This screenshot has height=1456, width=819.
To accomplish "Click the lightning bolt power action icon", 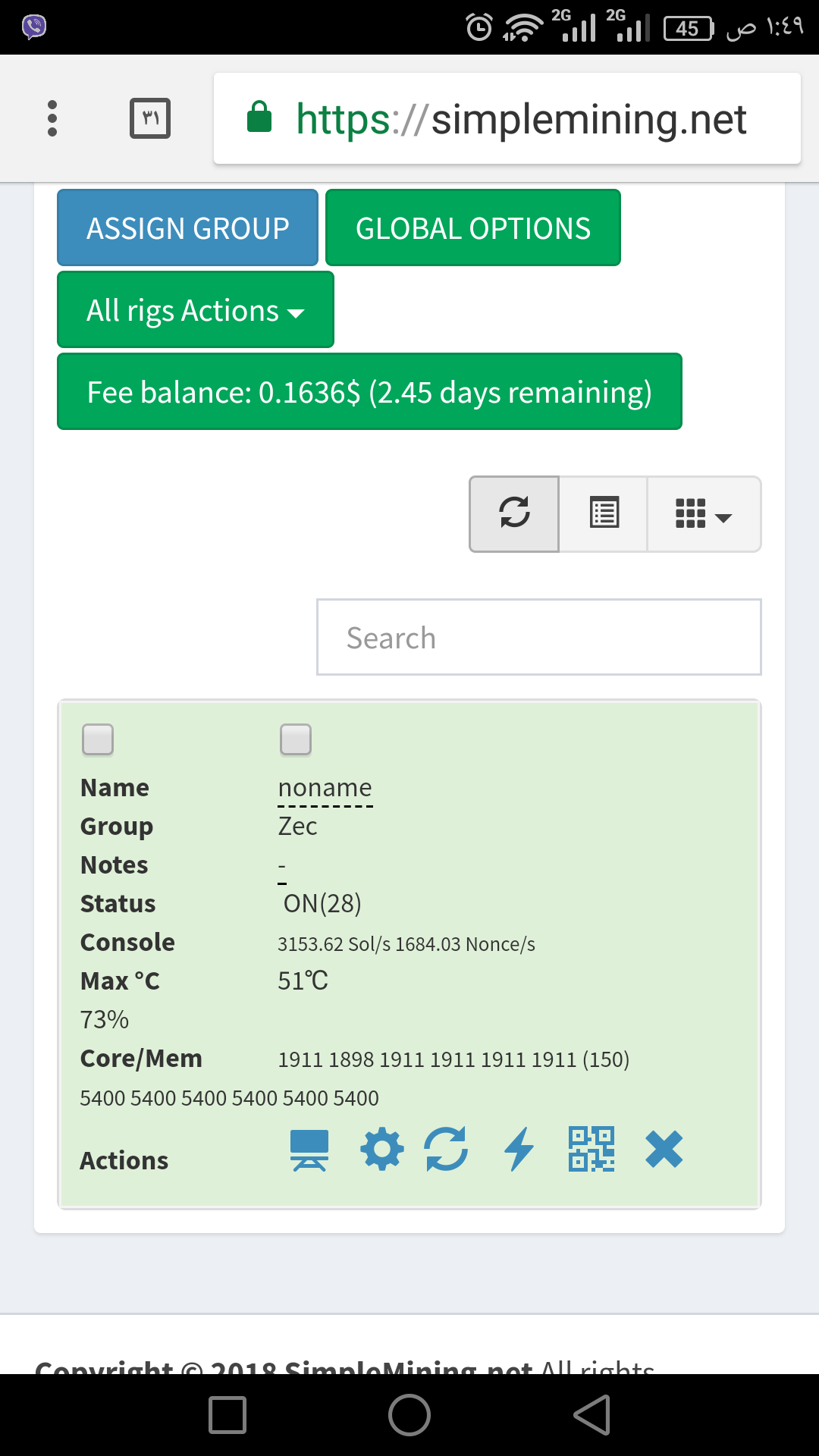I will 519,1150.
